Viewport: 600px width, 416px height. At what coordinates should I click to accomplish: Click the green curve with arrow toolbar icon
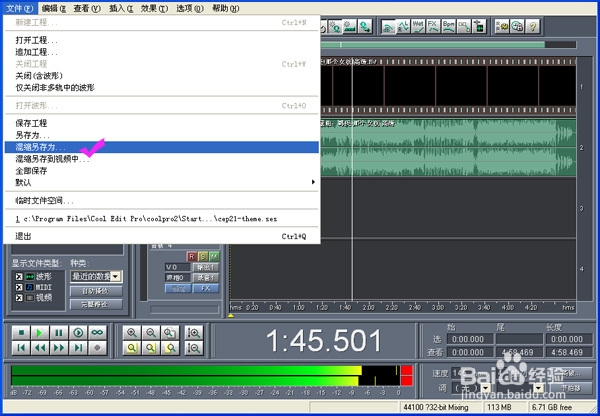365,26
